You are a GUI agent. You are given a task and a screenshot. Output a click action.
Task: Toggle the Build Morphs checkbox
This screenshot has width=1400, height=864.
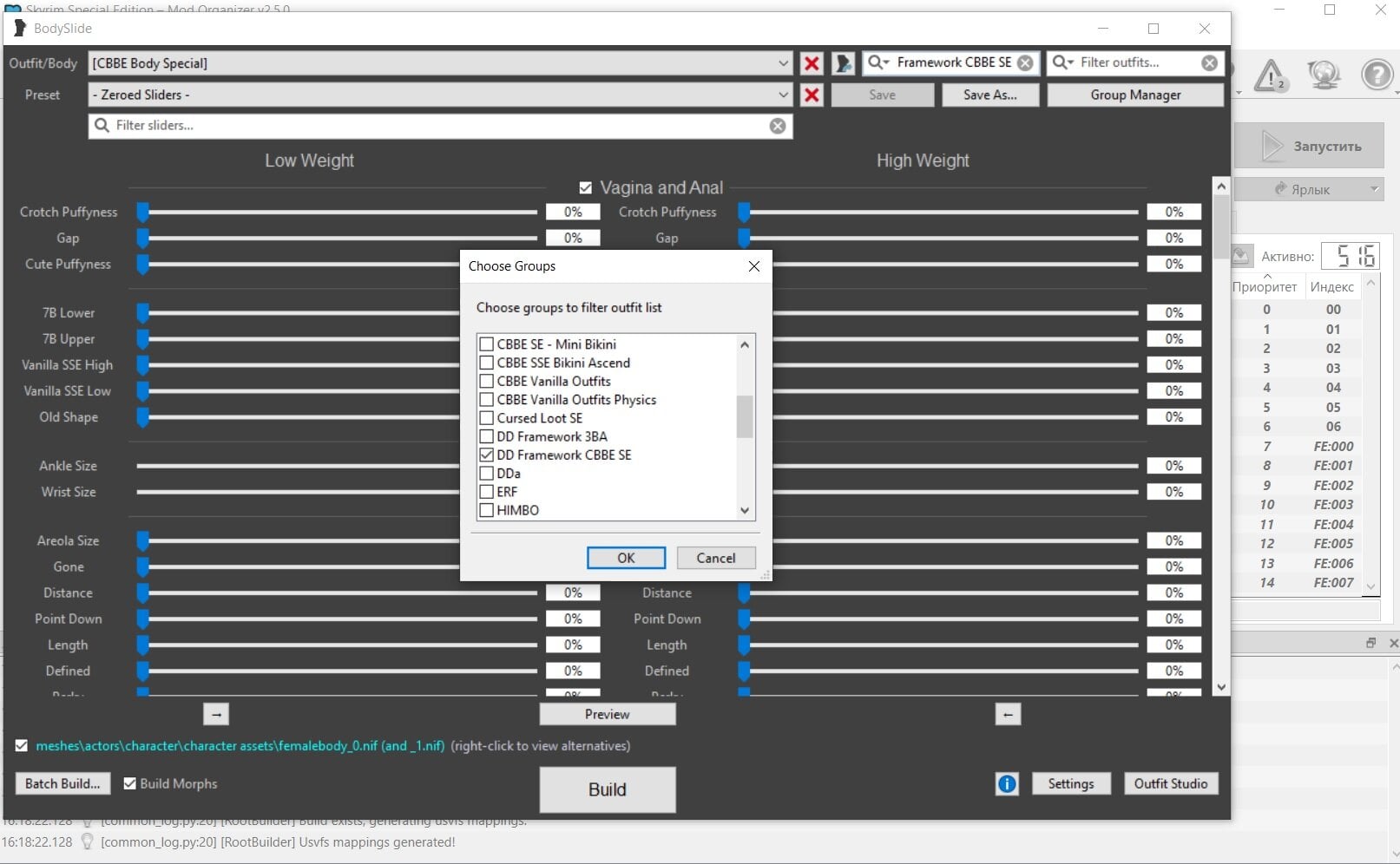click(x=130, y=783)
